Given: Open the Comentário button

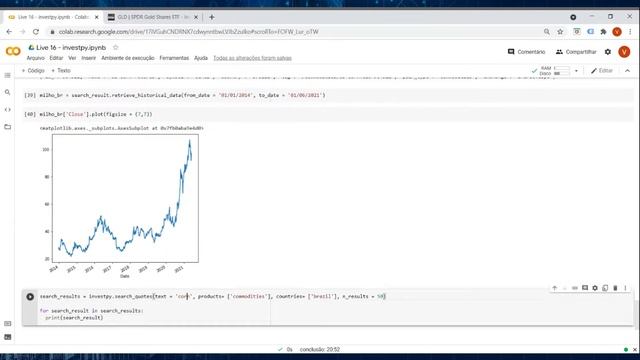Looking at the screenshot, I should [x=527, y=52].
